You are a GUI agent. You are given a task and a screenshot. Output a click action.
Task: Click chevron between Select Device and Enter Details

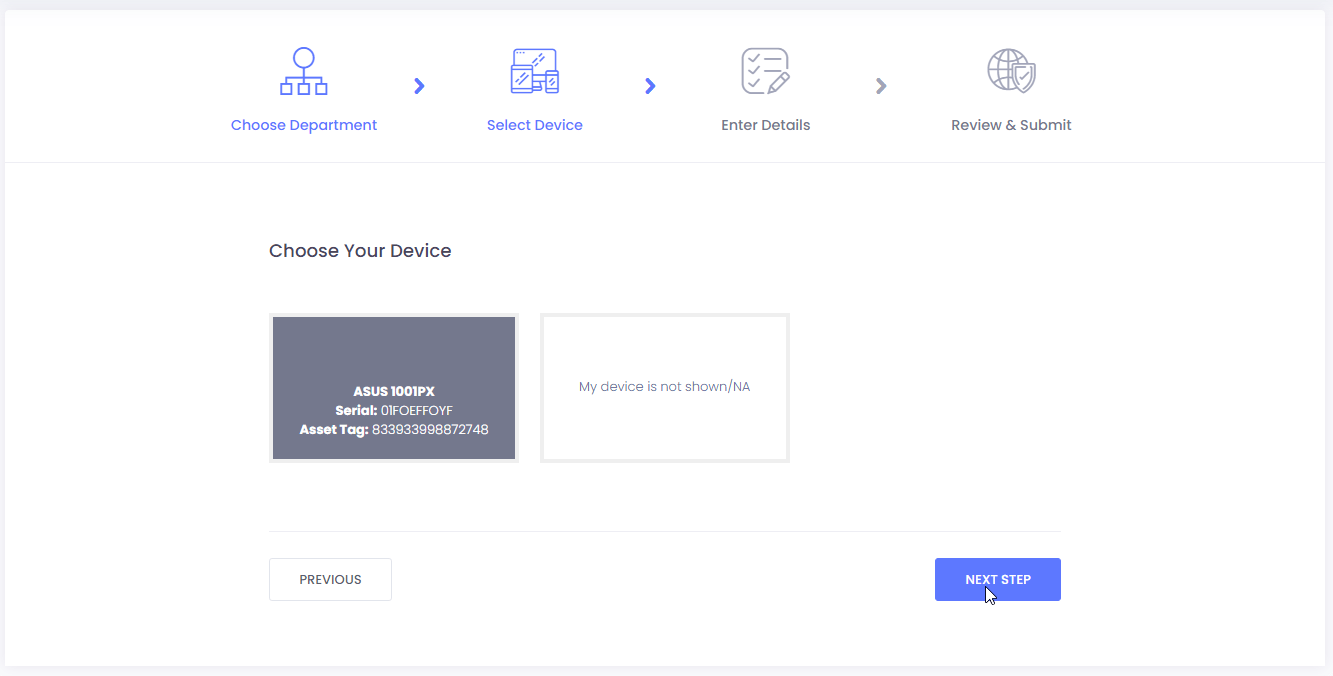(650, 86)
